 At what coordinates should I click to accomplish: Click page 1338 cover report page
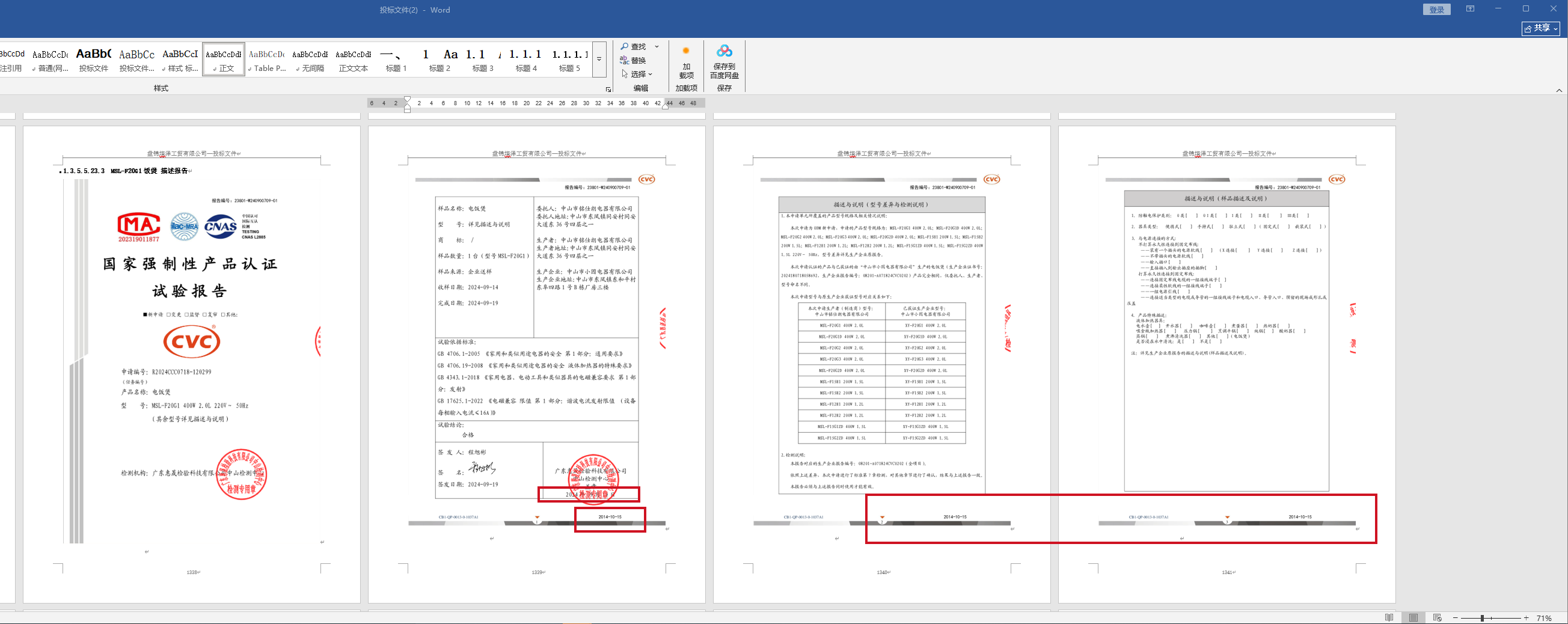[192, 364]
